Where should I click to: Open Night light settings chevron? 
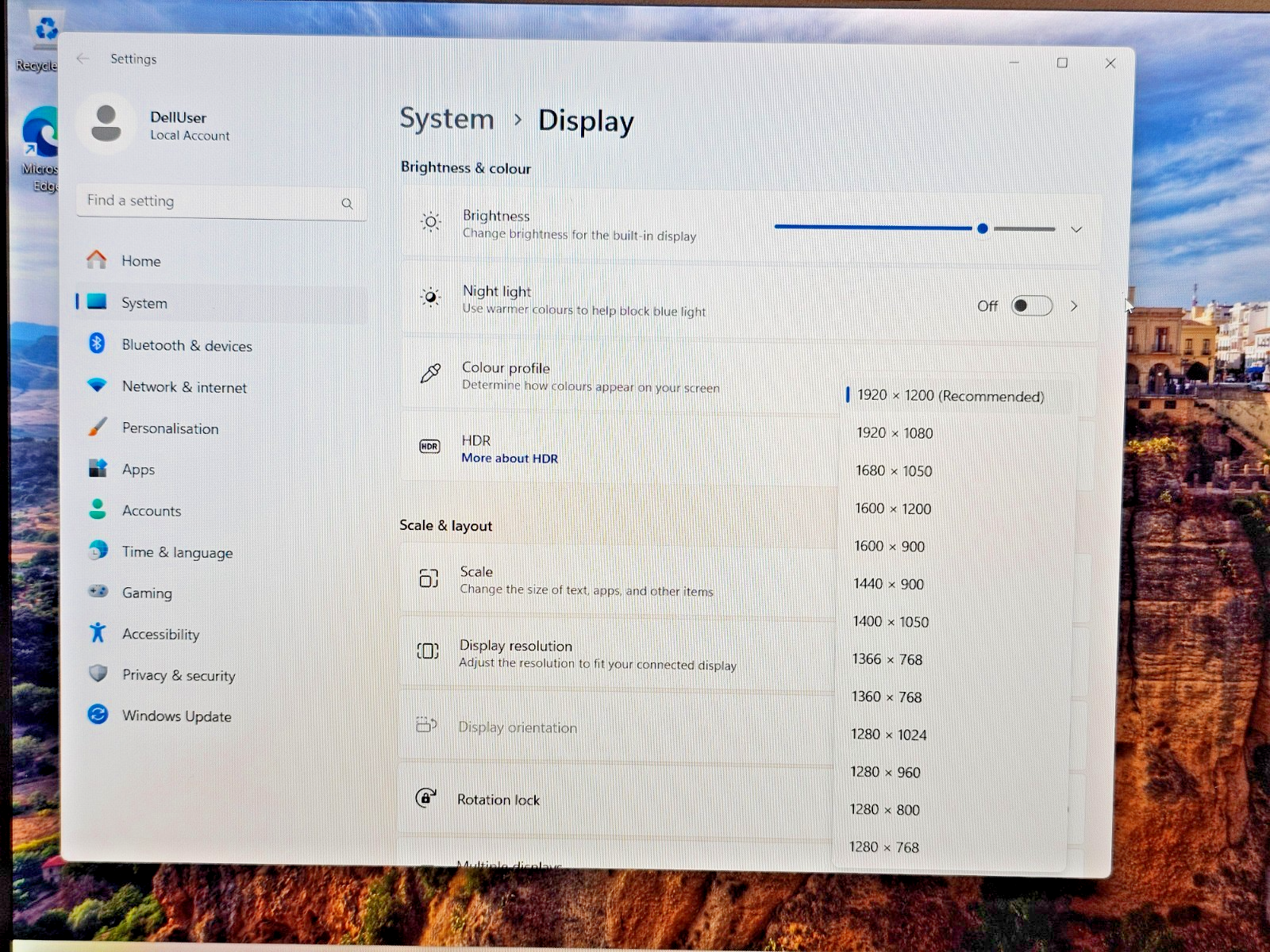pos(1074,306)
